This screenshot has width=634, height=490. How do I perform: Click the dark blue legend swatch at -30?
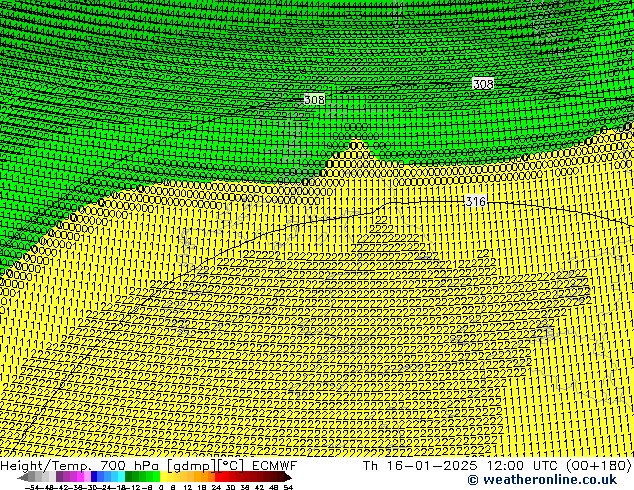[94, 477]
